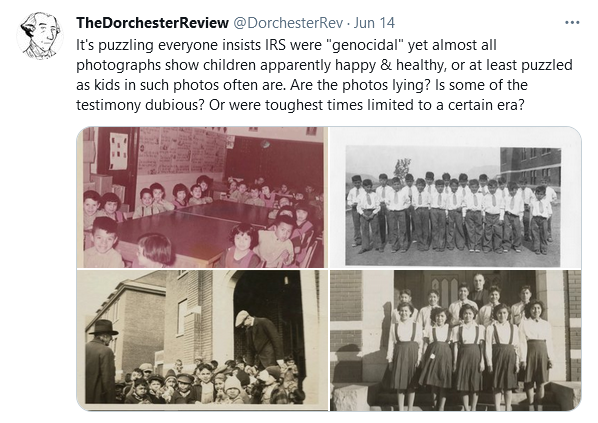598x423 pixels.
Task: Click the tweet text body
Action: [x=324, y=75]
